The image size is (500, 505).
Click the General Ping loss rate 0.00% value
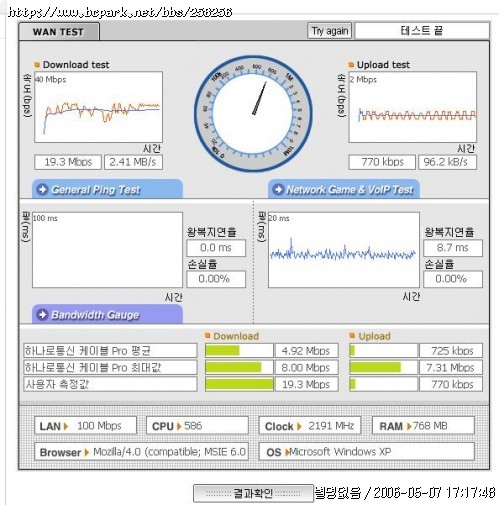(216, 279)
